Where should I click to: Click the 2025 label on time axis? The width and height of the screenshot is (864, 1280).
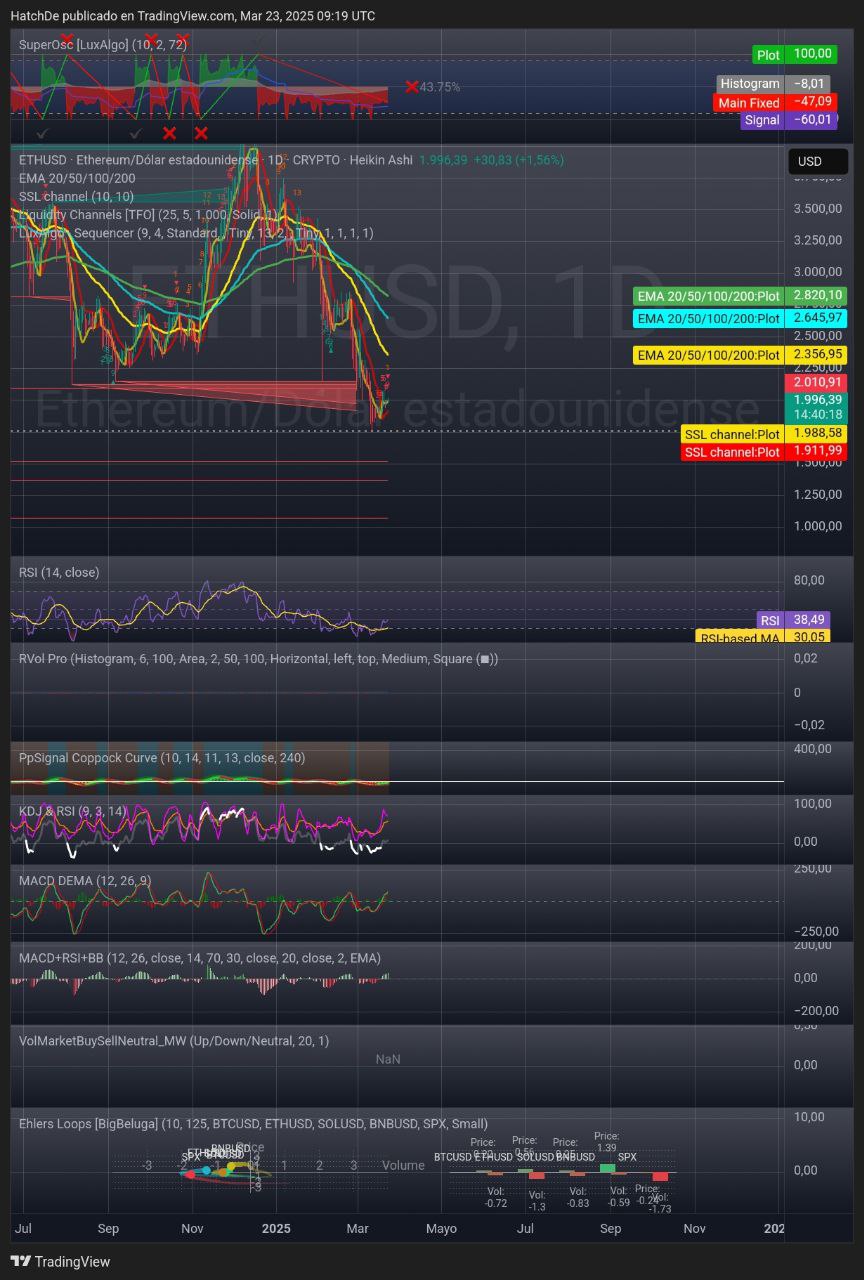point(276,1228)
